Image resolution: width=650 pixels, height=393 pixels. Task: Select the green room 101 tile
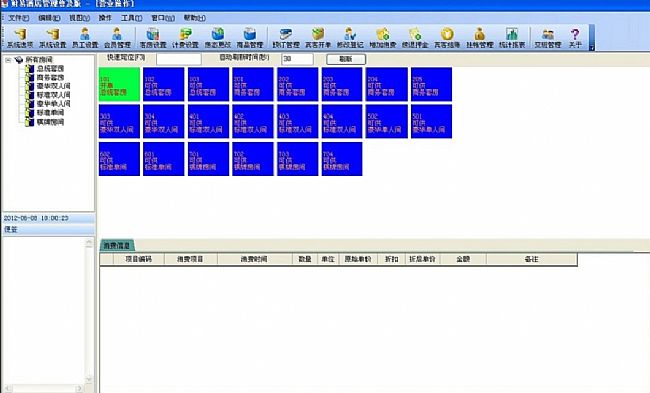click(119, 85)
